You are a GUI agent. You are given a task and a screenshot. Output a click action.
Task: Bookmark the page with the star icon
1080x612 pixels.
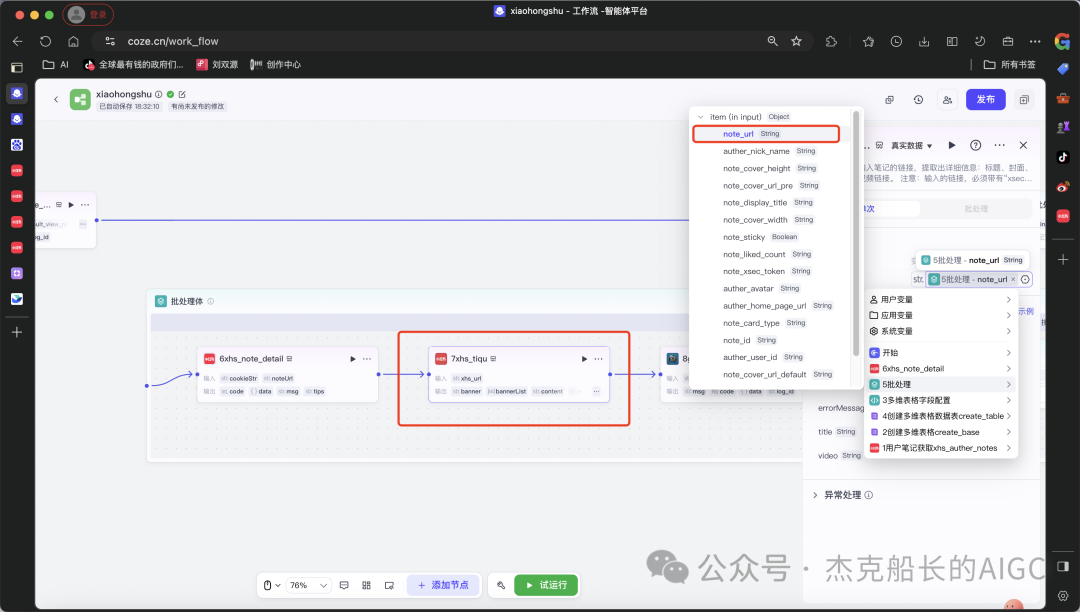point(796,41)
